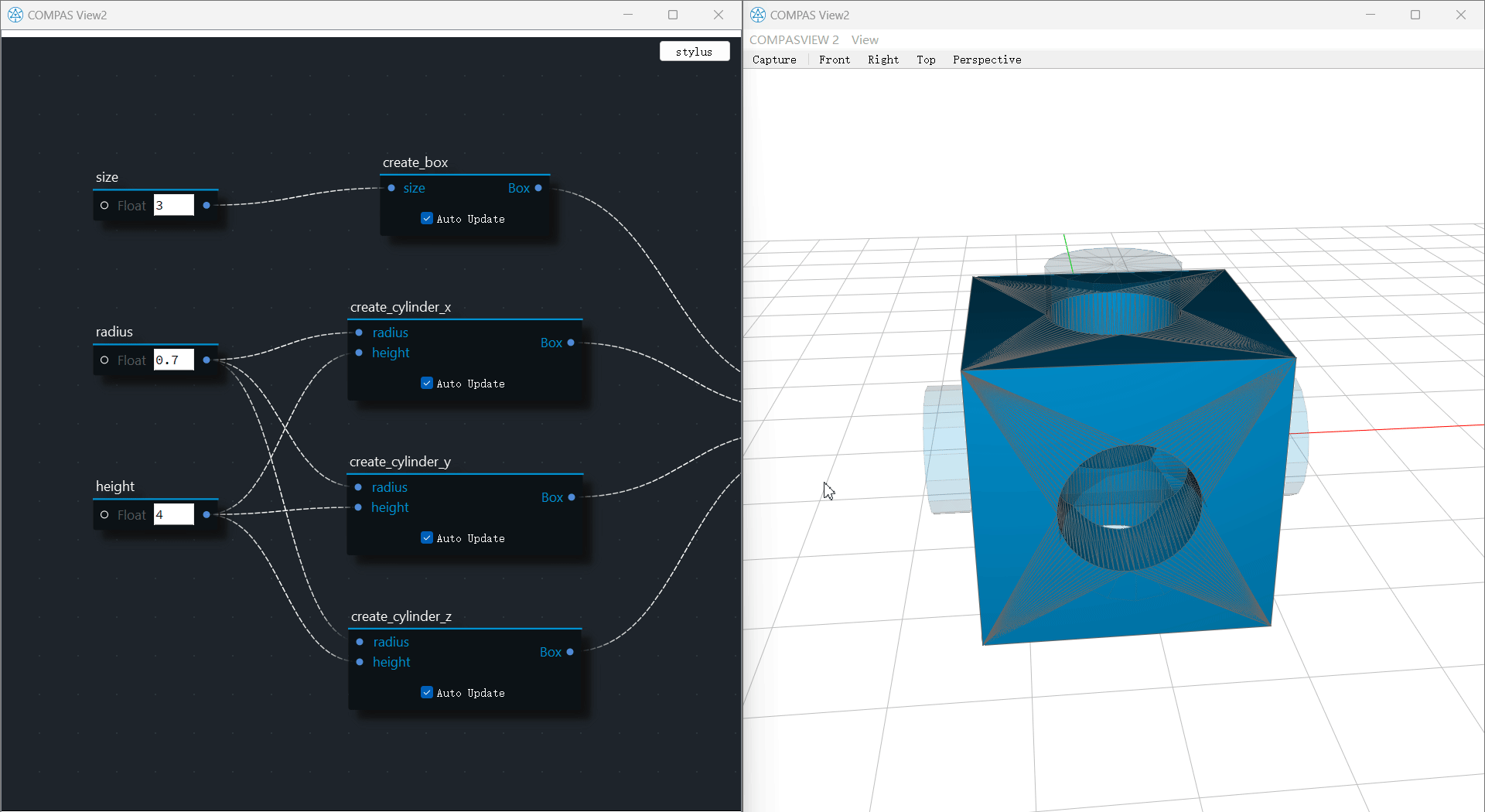Click the COMPAS logo in the viewer title bar
This screenshot has height=812, width=1485.
click(x=757, y=15)
